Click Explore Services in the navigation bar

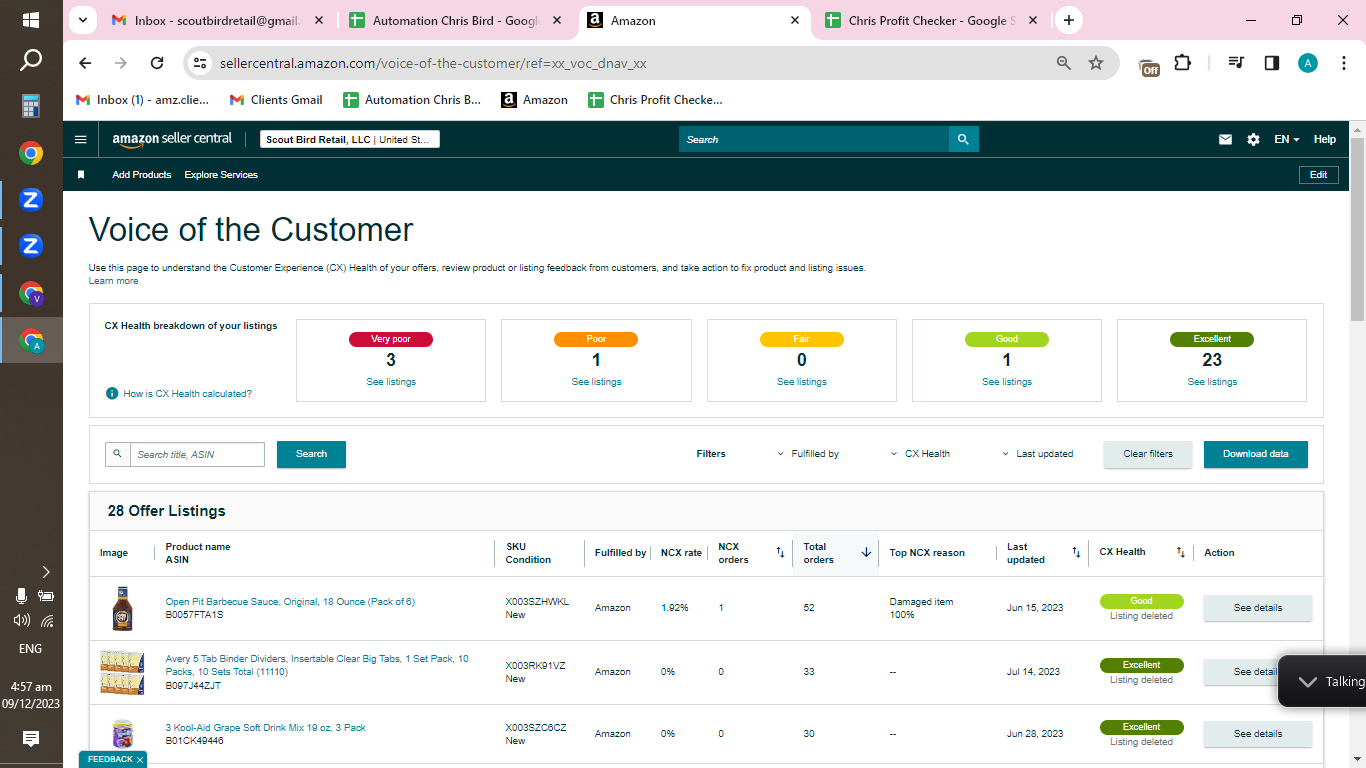pyautogui.click(x=221, y=175)
